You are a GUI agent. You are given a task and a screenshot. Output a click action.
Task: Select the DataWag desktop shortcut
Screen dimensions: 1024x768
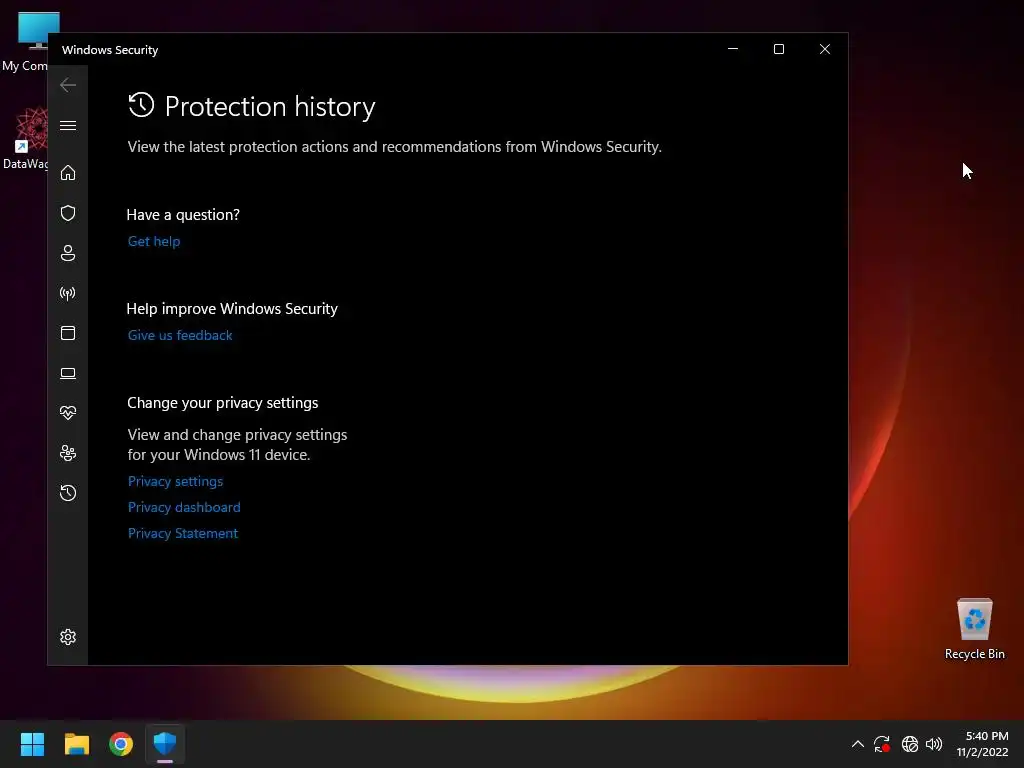tap(26, 138)
